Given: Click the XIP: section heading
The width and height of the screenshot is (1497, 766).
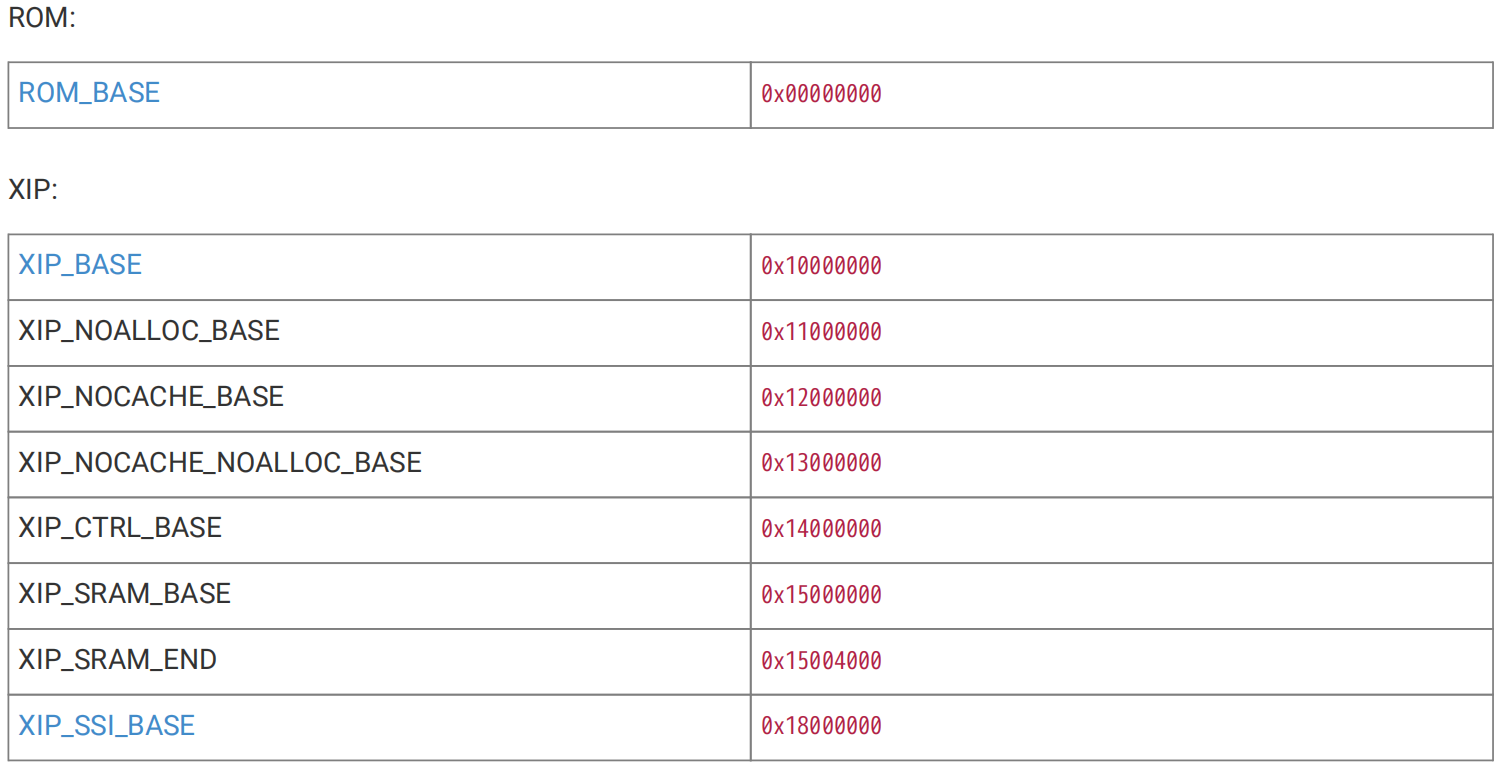Looking at the screenshot, I should [33, 190].
